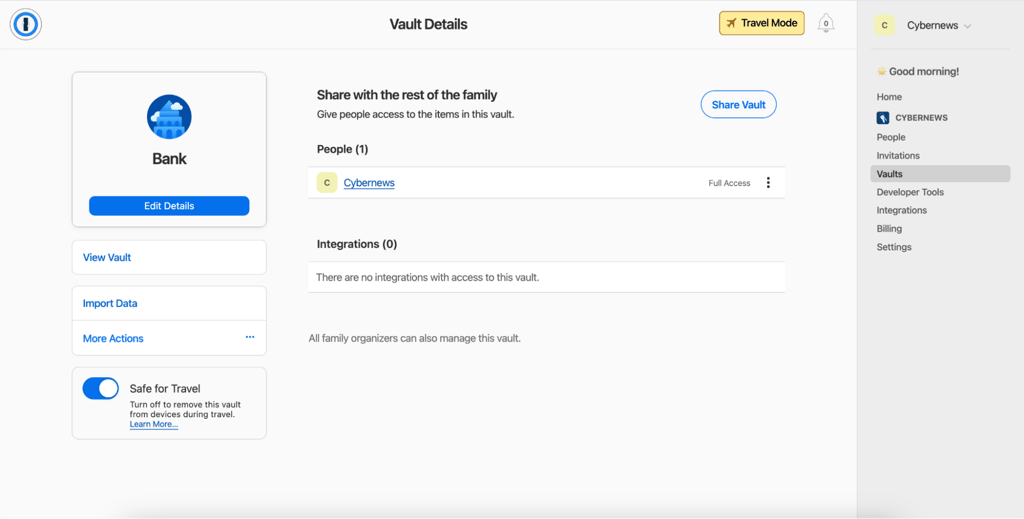The width and height of the screenshot is (1024, 519).
Task: Click the Share Vault button
Action: tap(739, 104)
